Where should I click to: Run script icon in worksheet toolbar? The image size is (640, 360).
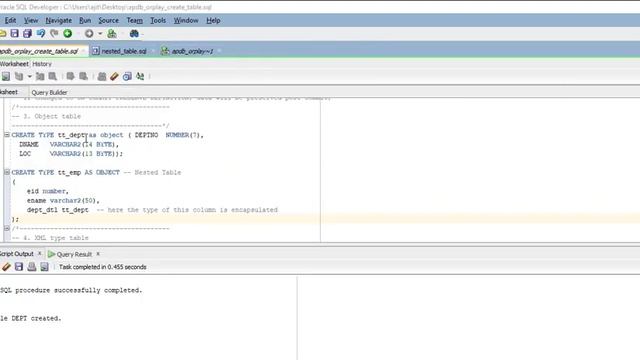[x=6, y=76]
